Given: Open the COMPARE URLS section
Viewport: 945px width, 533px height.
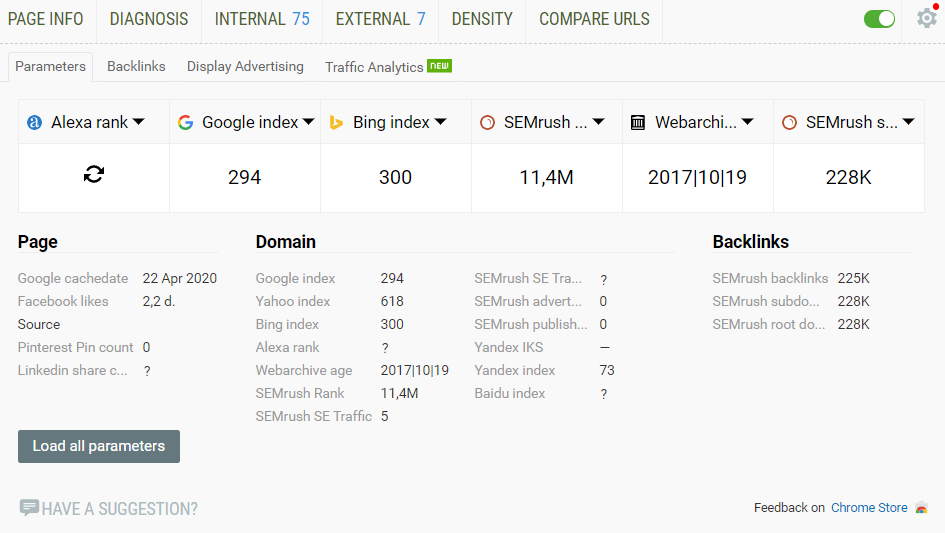Looking at the screenshot, I should pos(594,19).
